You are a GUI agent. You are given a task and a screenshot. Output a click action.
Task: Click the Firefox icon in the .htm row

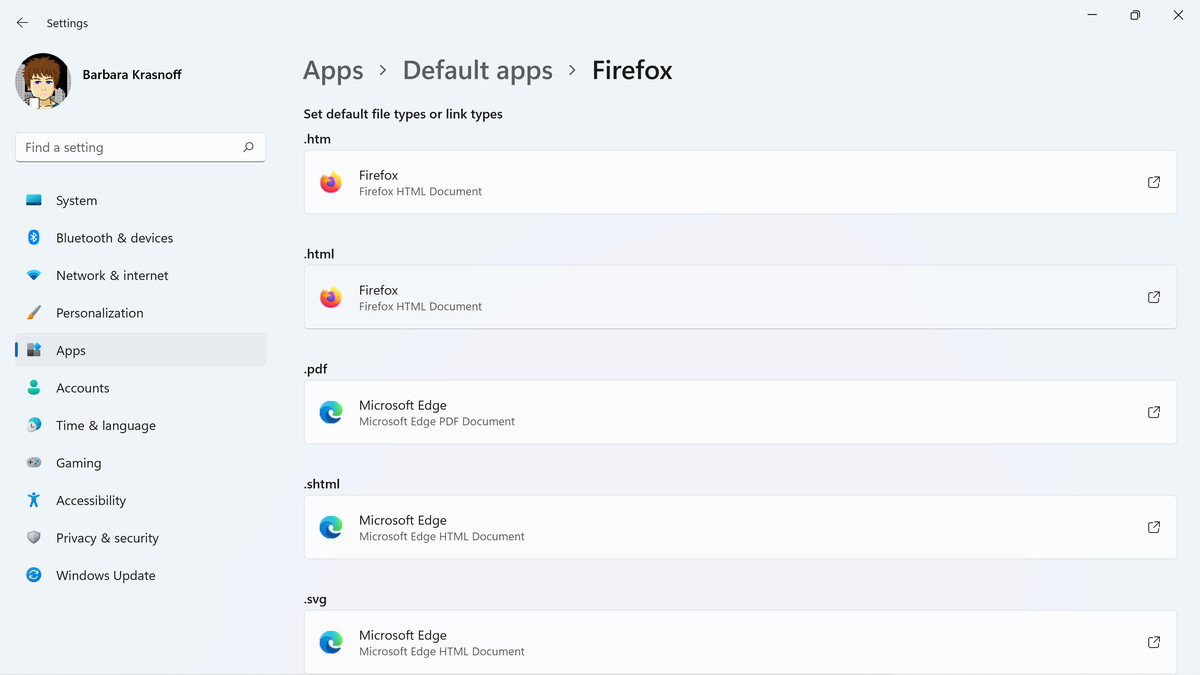point(330,182)
